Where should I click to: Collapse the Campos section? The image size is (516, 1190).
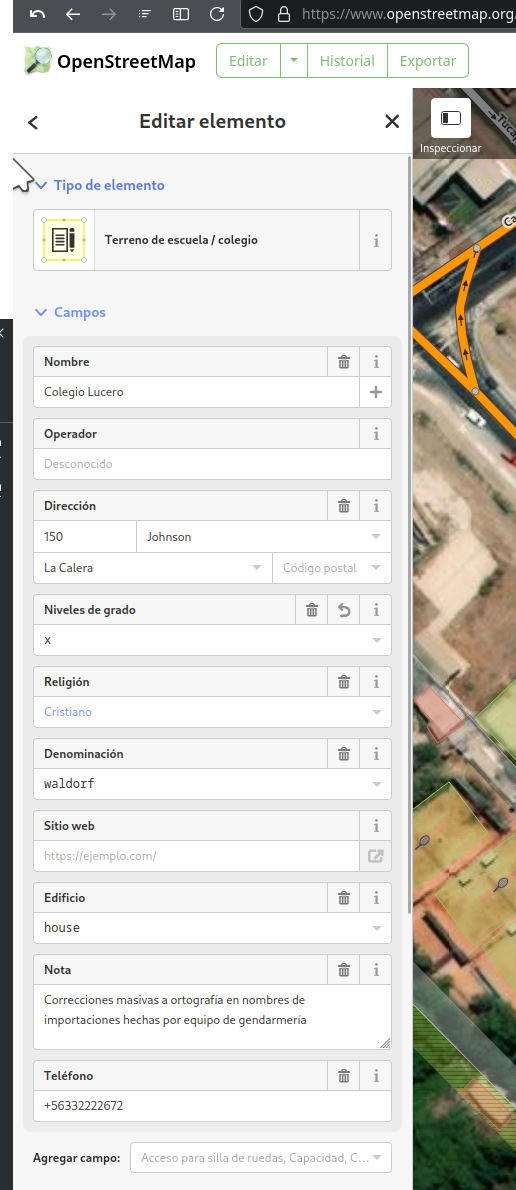click(71, 312)
